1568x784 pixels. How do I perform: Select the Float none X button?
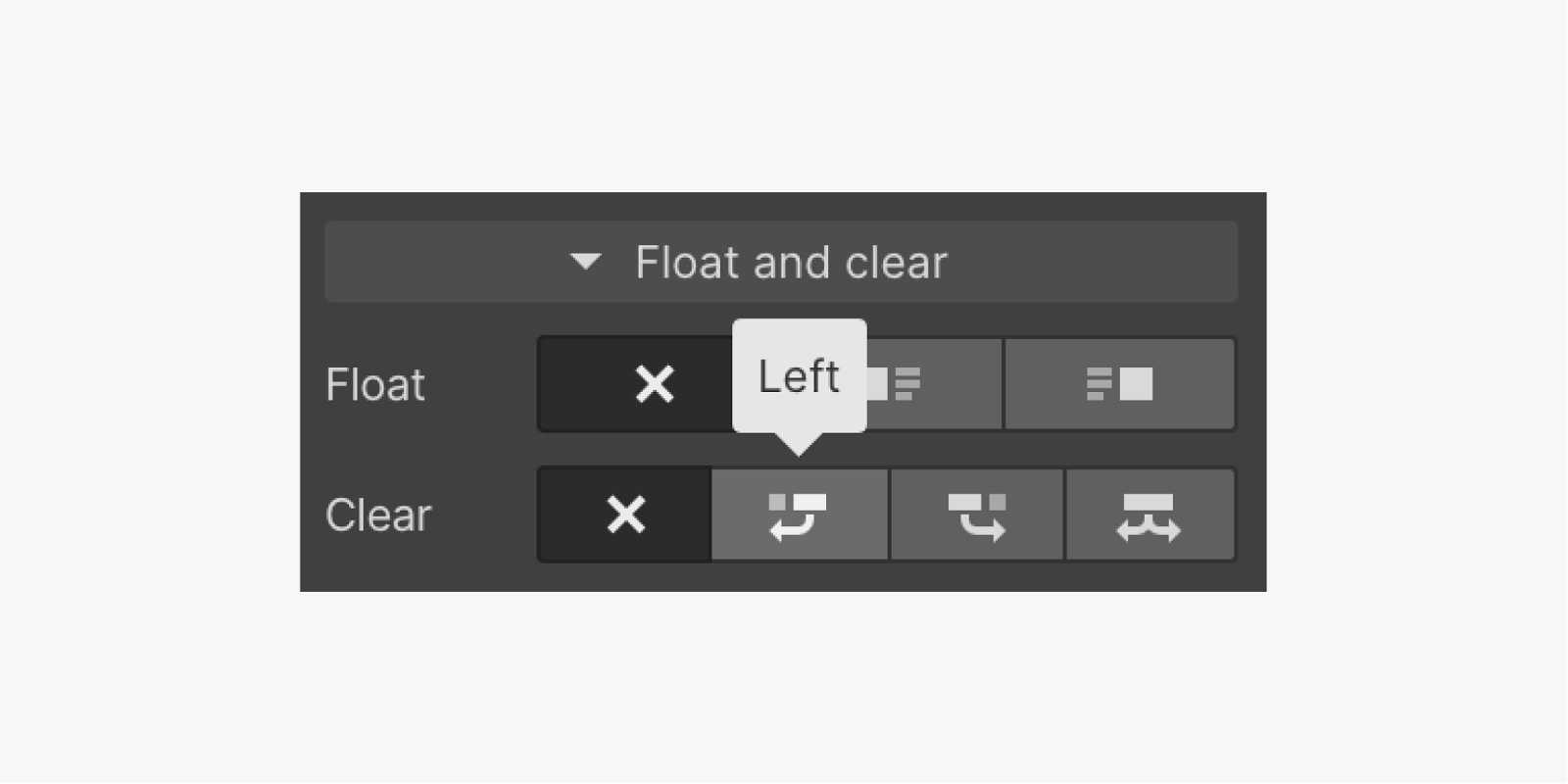pos(653,384)
